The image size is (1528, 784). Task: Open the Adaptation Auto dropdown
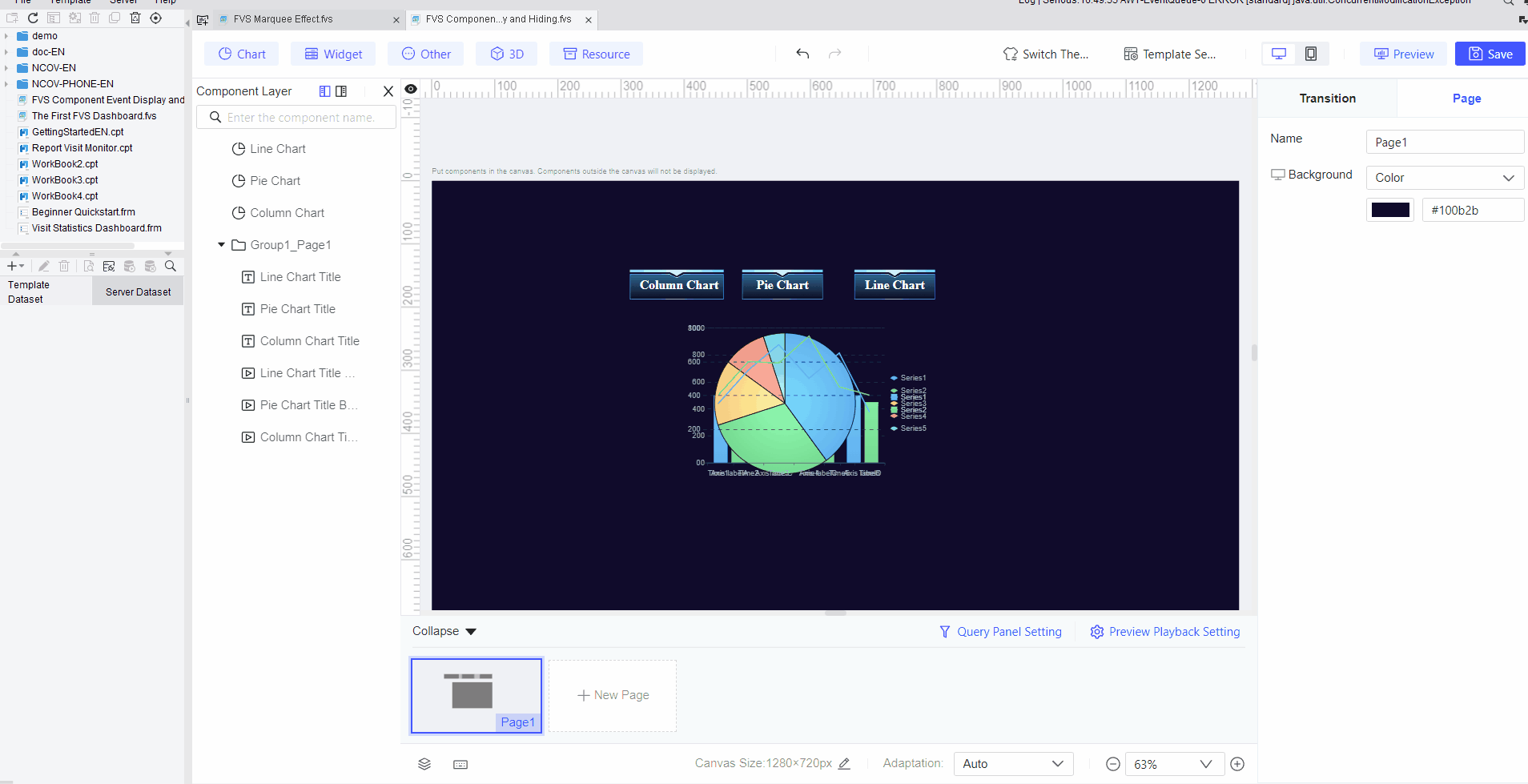pyautogui.click(x=1013, y=764)
